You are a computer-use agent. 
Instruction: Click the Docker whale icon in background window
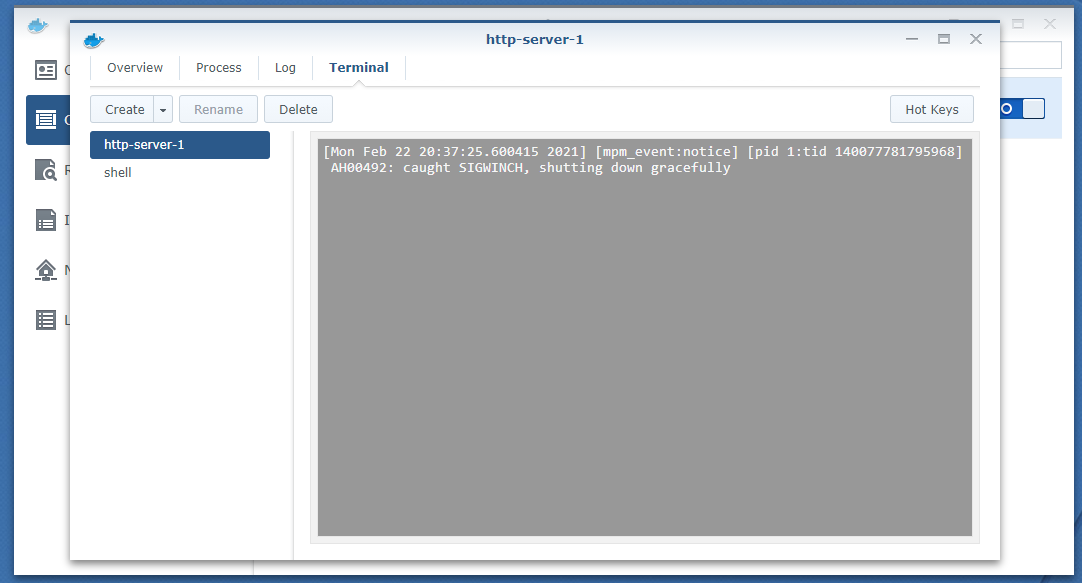pyautogui.click(x=38, y=26)
